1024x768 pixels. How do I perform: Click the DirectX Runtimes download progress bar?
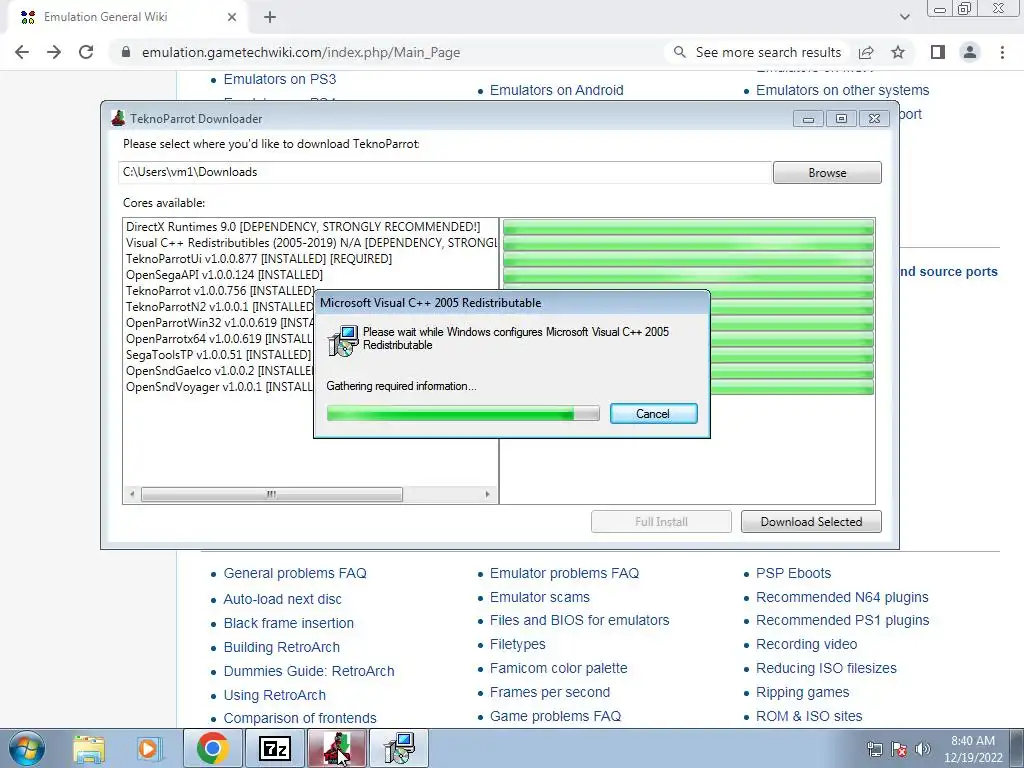(688, 227)
